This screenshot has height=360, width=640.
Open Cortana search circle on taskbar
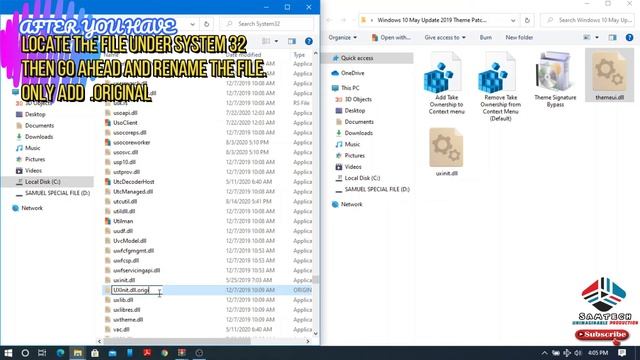(25, 353)
